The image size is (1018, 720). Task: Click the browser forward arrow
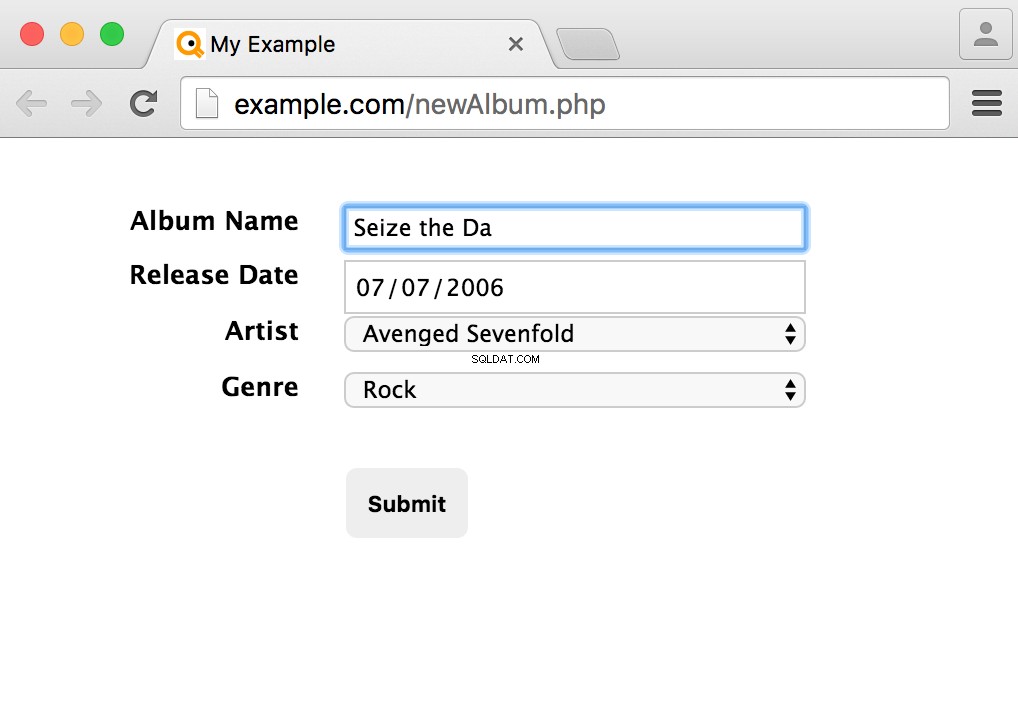[x=86, y=104]
